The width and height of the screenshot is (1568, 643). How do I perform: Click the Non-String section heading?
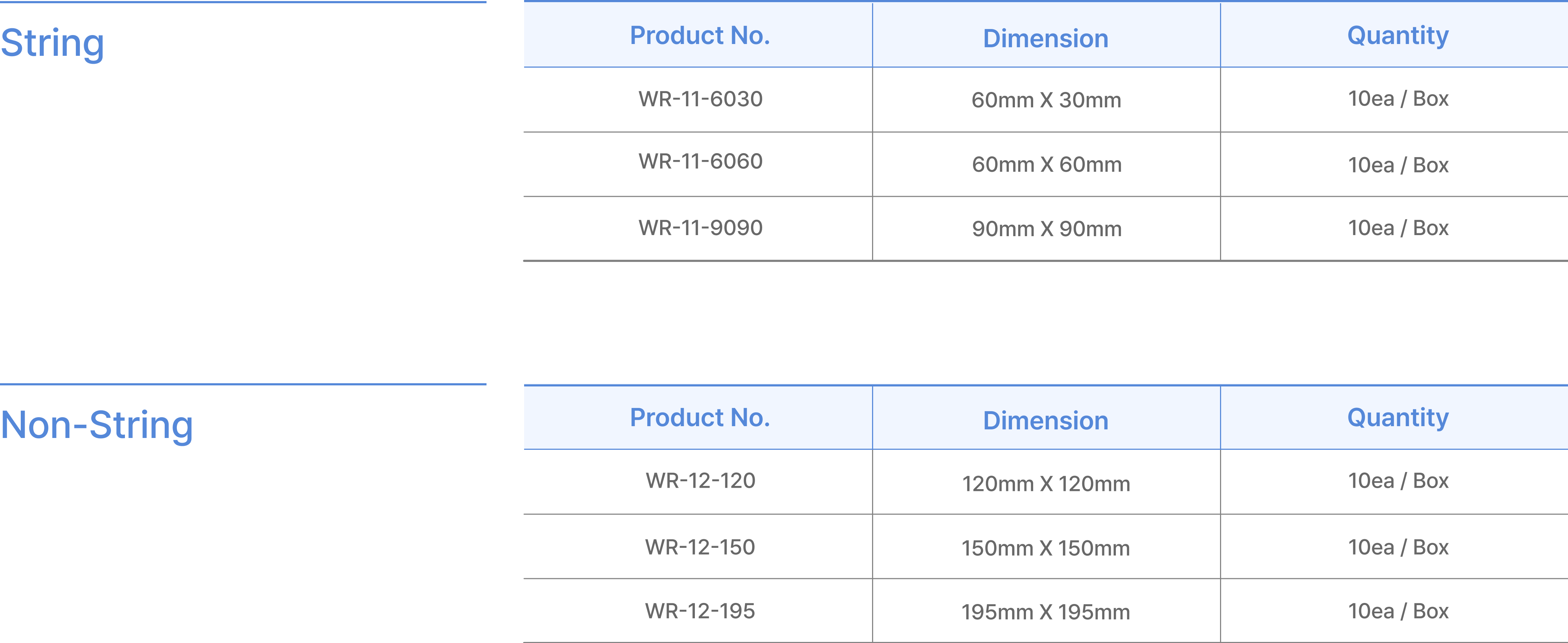(97, 425)
